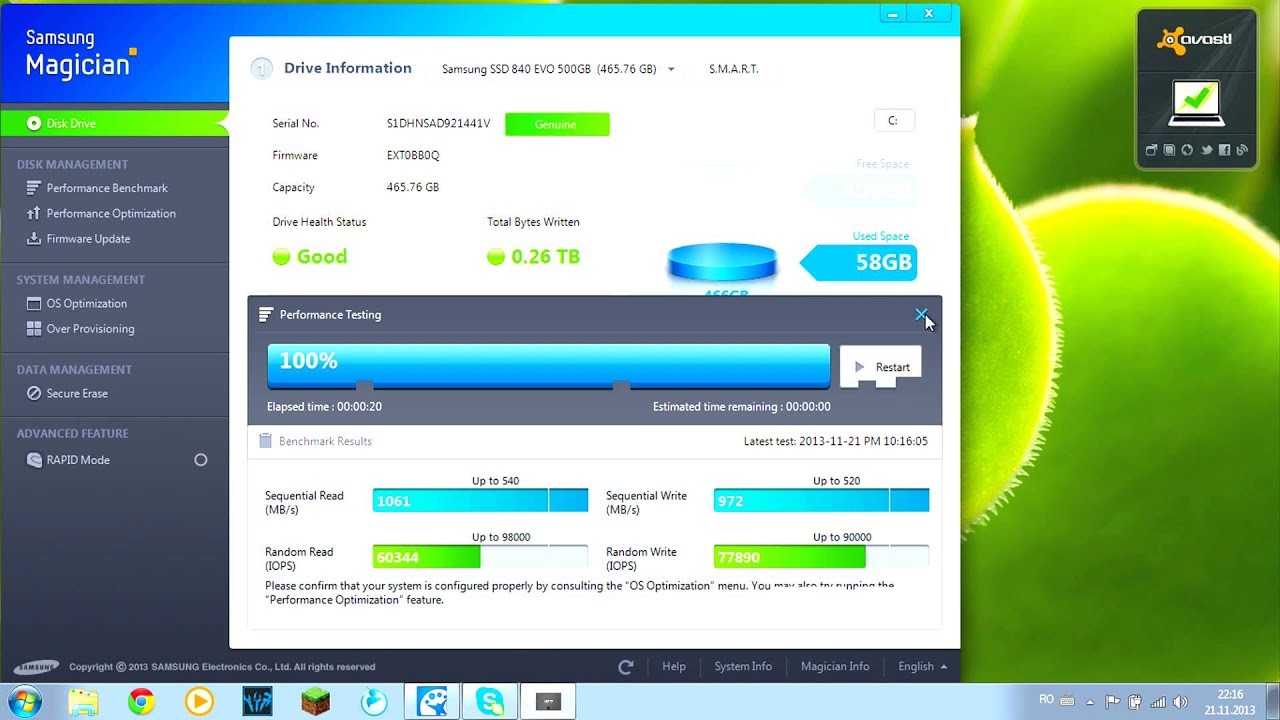Close the Performance Testing panel
This screenshot has height=720, width=1280.
[921, 315]
